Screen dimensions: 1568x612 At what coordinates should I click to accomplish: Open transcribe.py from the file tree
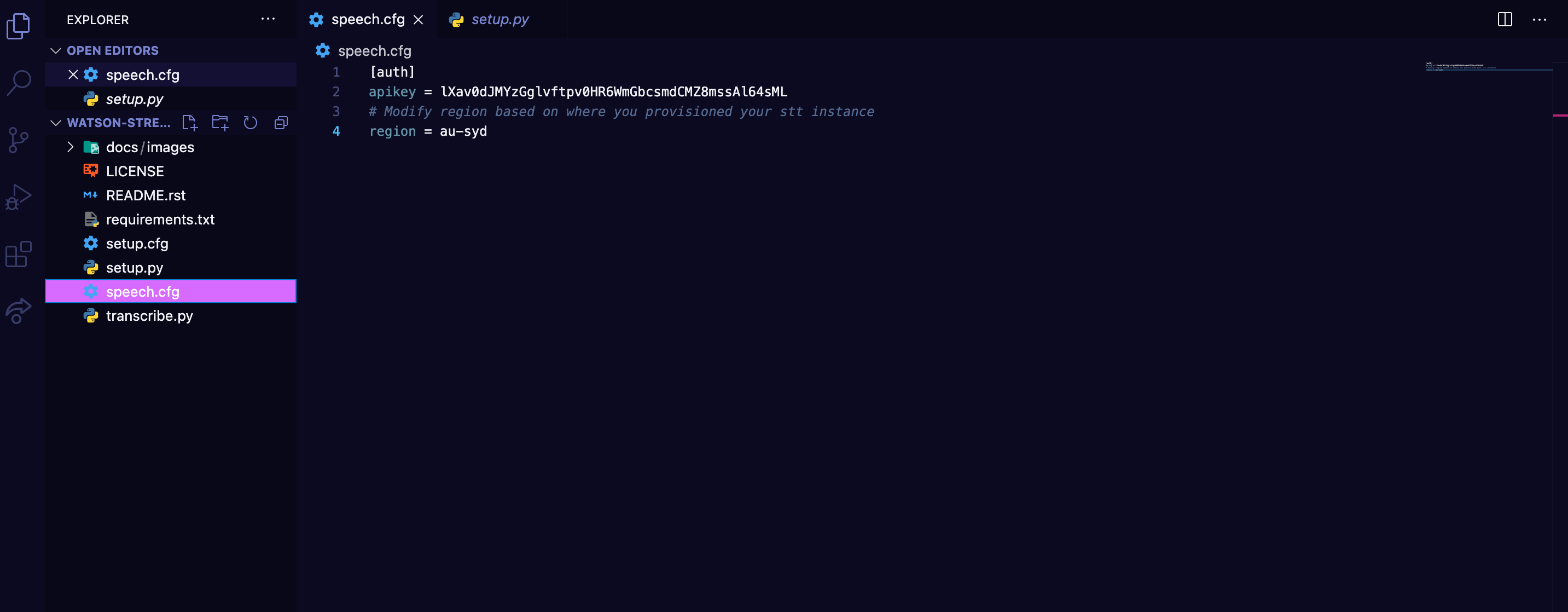coord(149,315)
